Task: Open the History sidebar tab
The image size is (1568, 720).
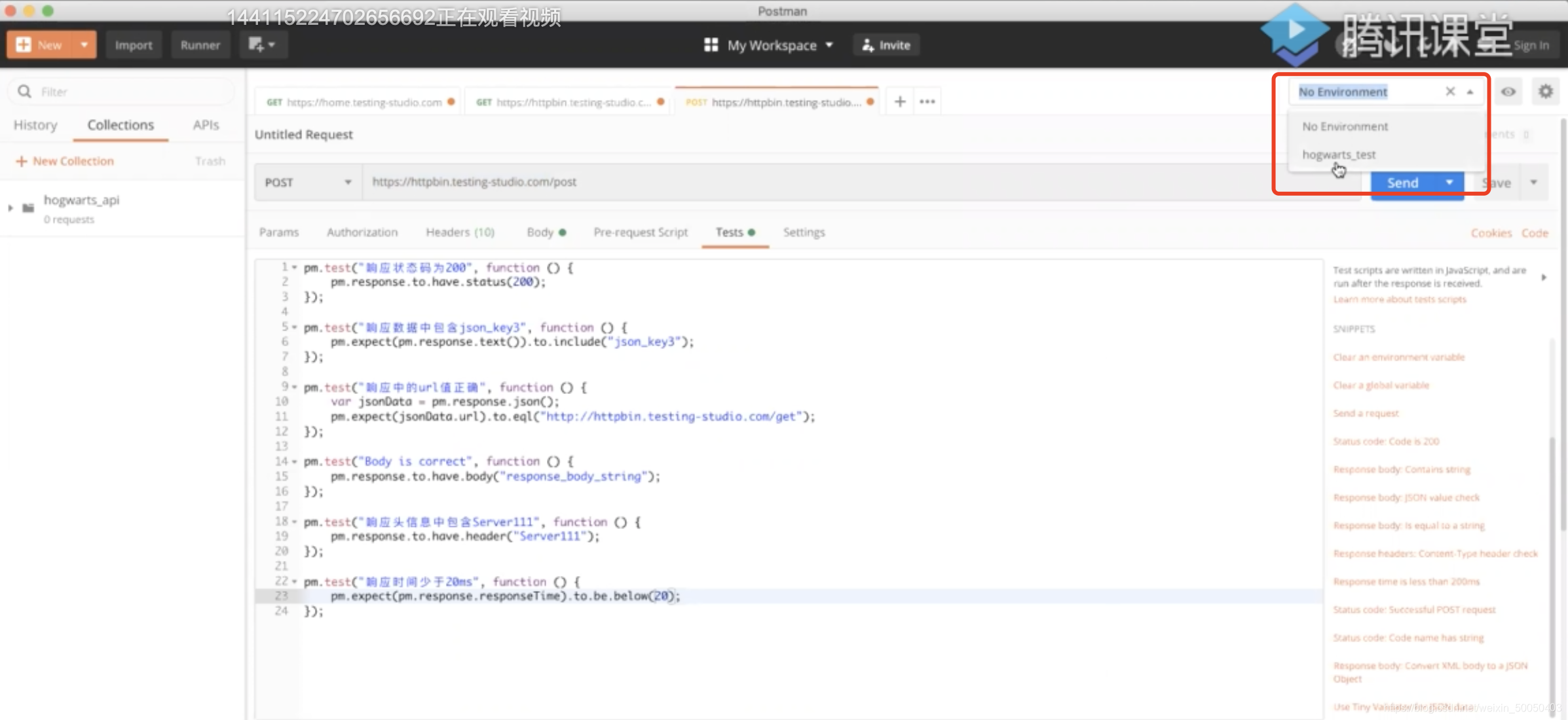Action: 35,125
